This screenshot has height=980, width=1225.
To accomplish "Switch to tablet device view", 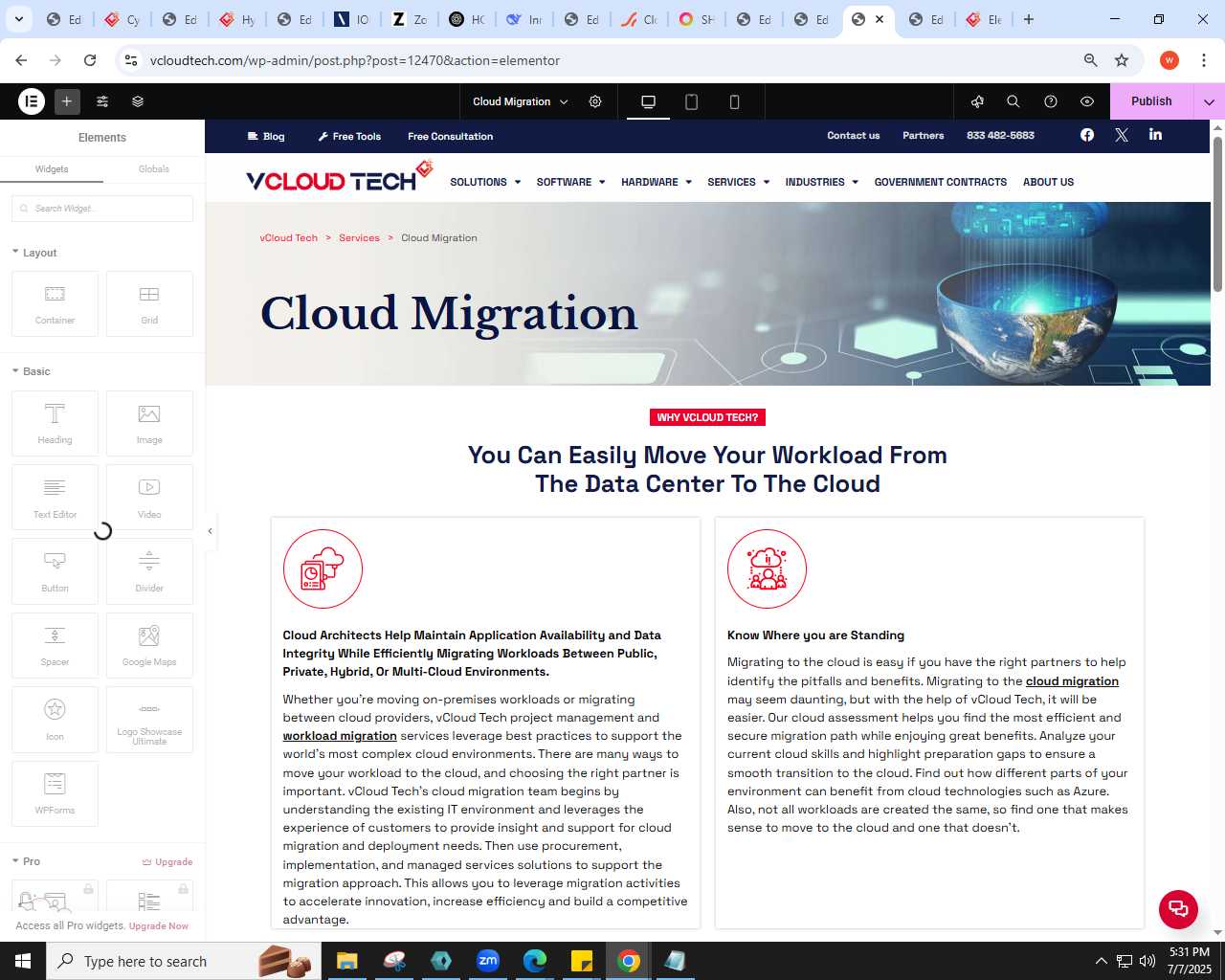I will (692, 101).
